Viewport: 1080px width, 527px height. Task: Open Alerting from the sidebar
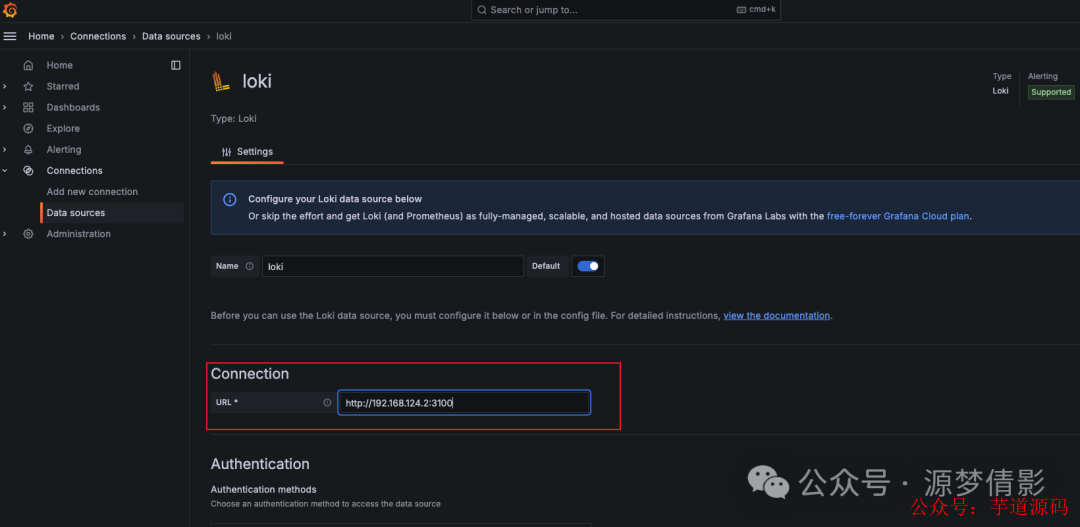click(x=64, y=149)
